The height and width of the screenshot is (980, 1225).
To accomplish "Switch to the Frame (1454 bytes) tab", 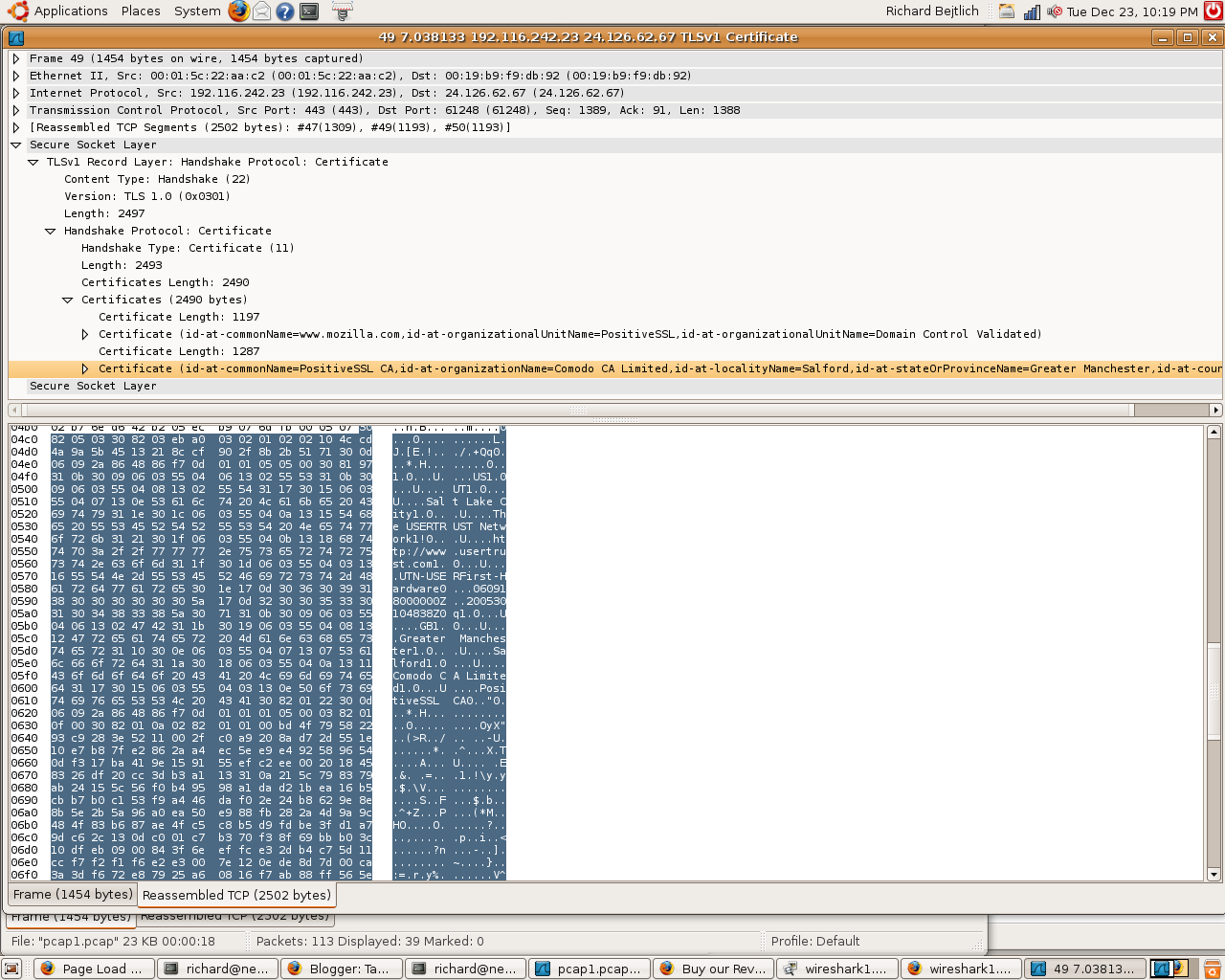I will (x=73, y=895).
